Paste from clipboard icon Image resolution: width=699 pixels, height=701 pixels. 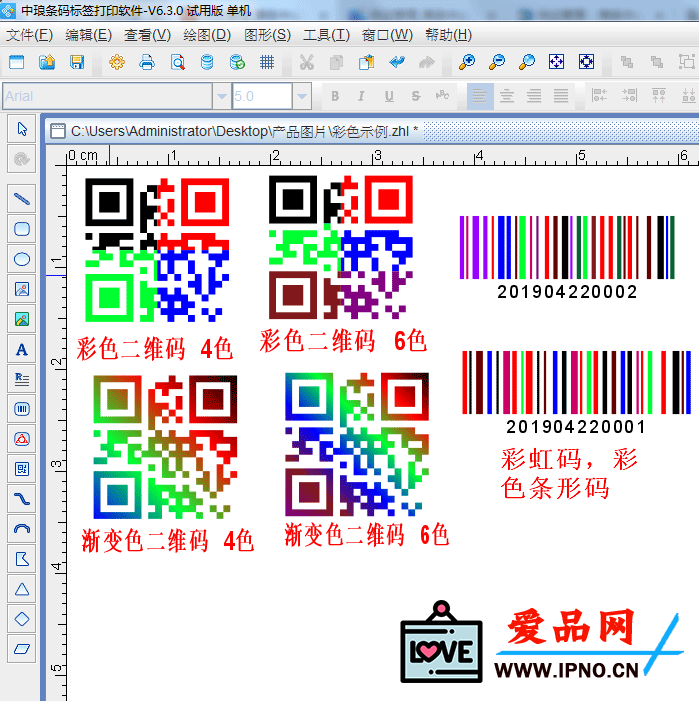[366, 62]
